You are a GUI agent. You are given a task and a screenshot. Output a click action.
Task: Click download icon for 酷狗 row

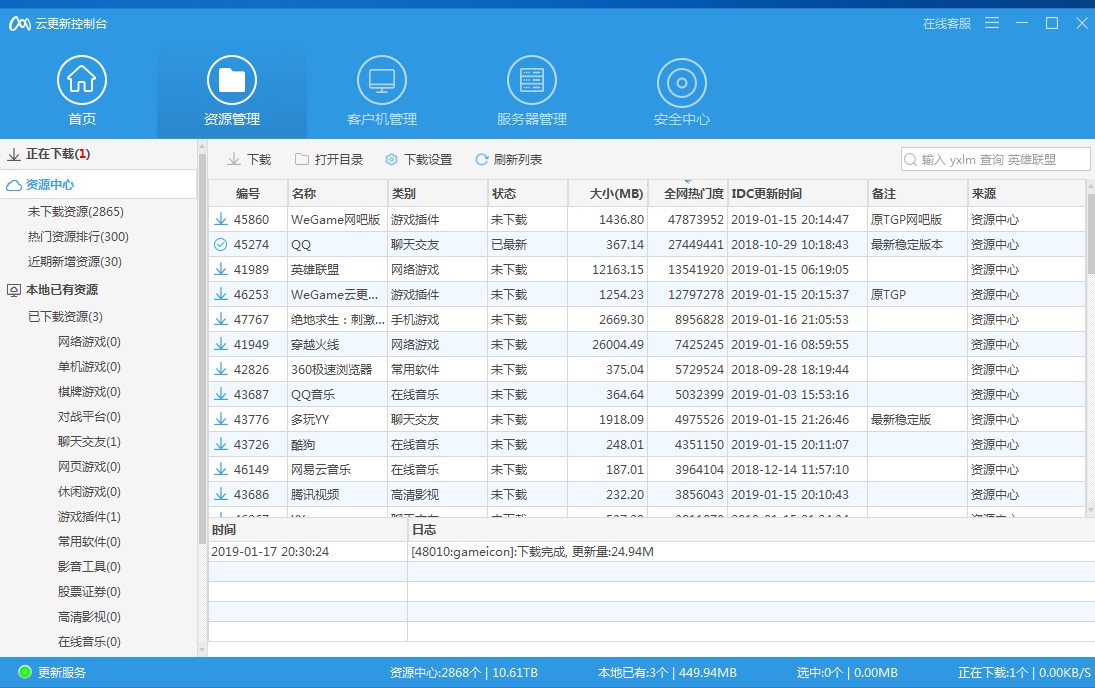point(221,444)
